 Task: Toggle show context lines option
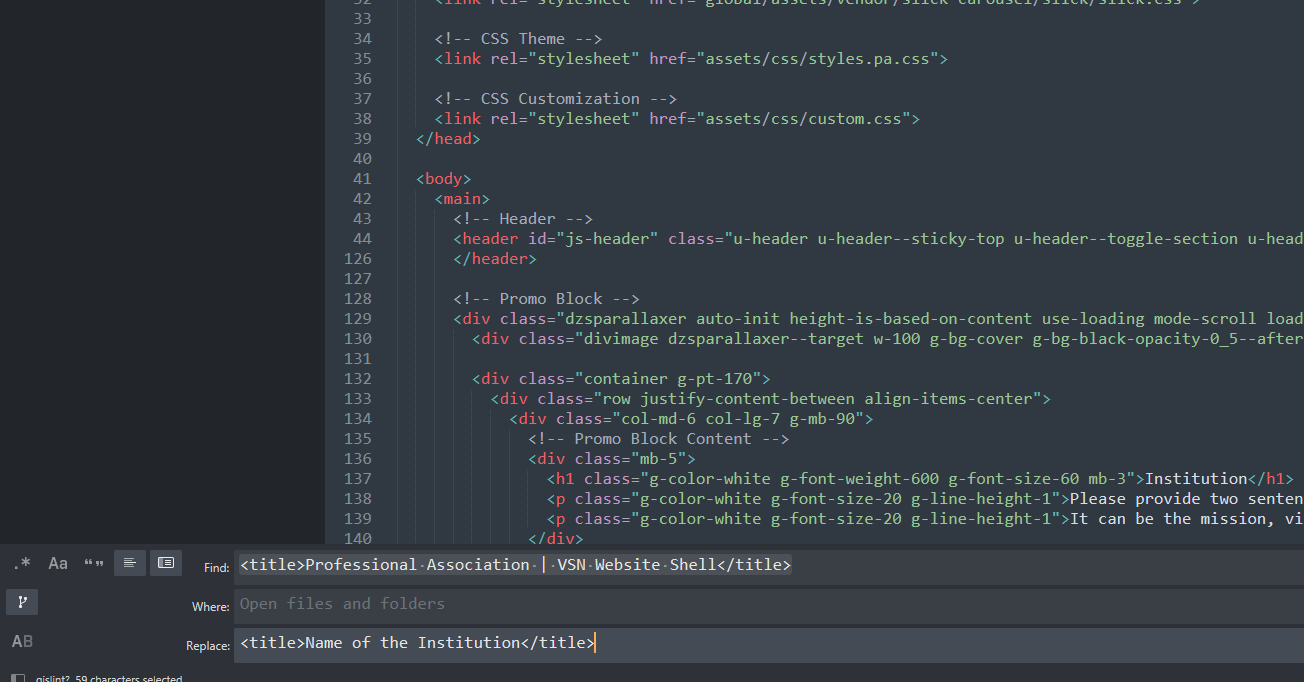129,564
